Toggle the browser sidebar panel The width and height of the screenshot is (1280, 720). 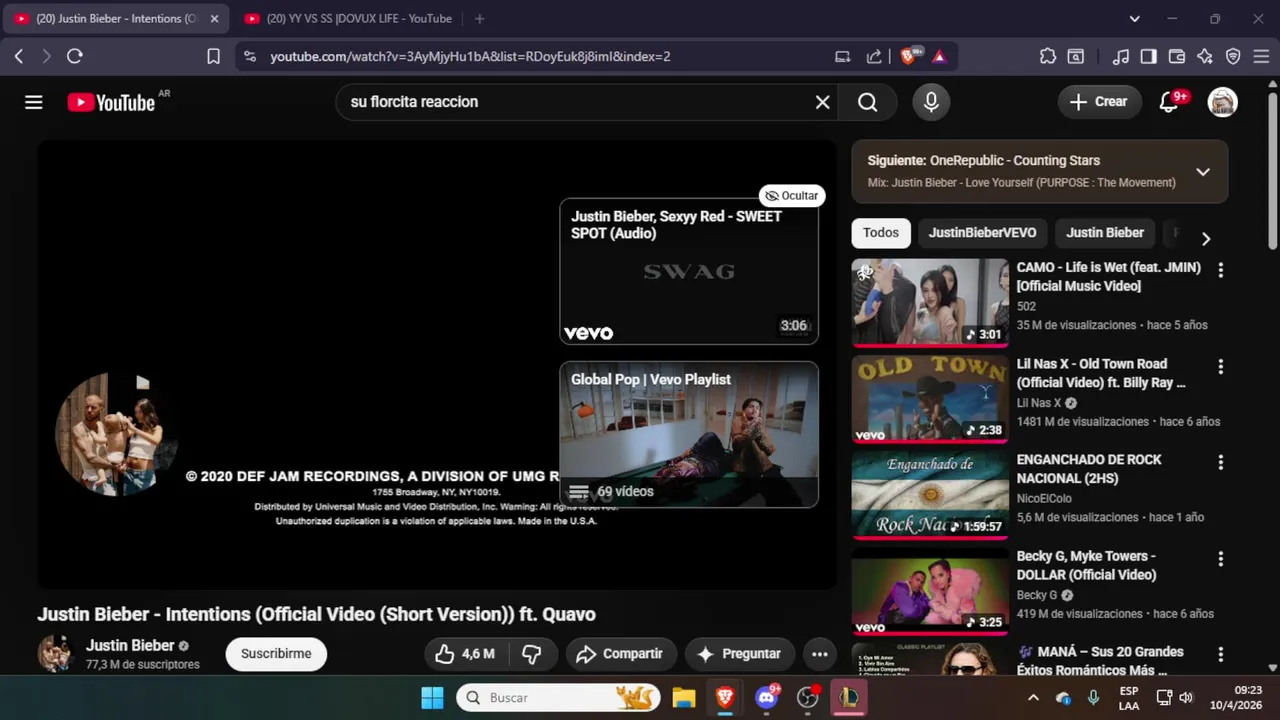[x=1149, y=57]
